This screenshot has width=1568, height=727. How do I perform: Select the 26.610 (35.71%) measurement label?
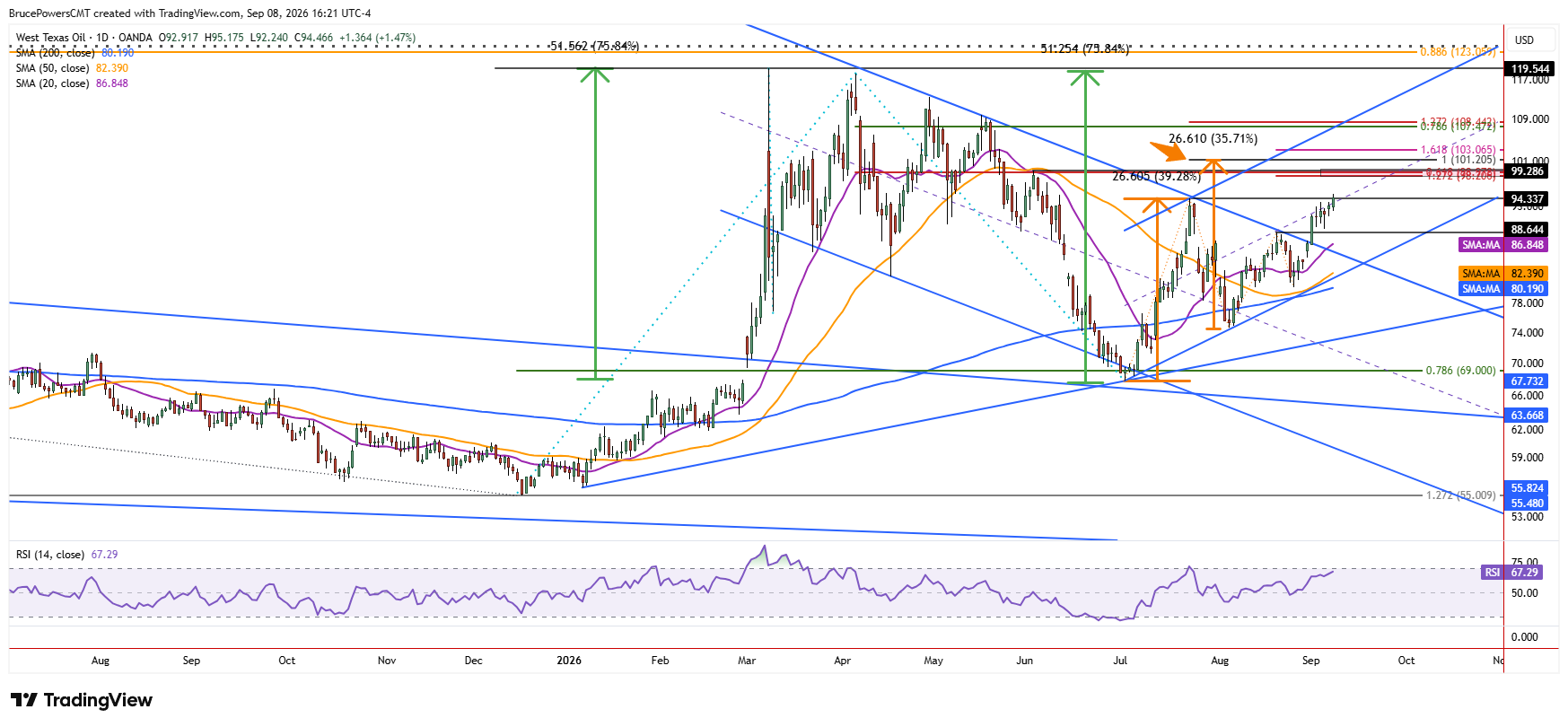(x=1213, y=139)
